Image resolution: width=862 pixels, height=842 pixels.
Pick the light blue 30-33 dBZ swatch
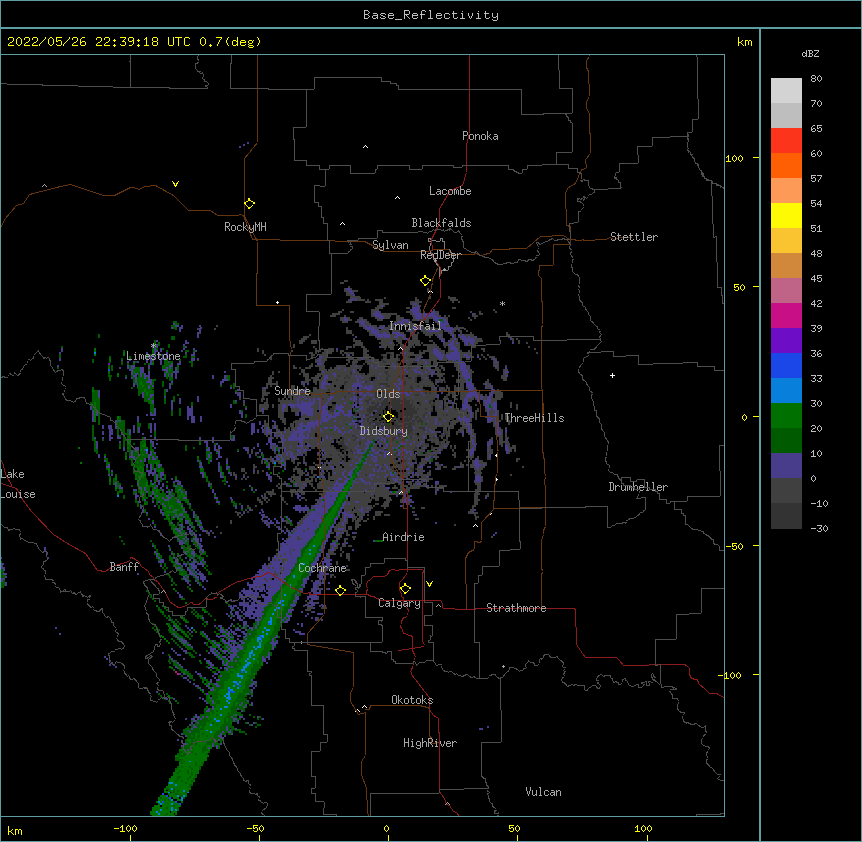coord(786,390)
